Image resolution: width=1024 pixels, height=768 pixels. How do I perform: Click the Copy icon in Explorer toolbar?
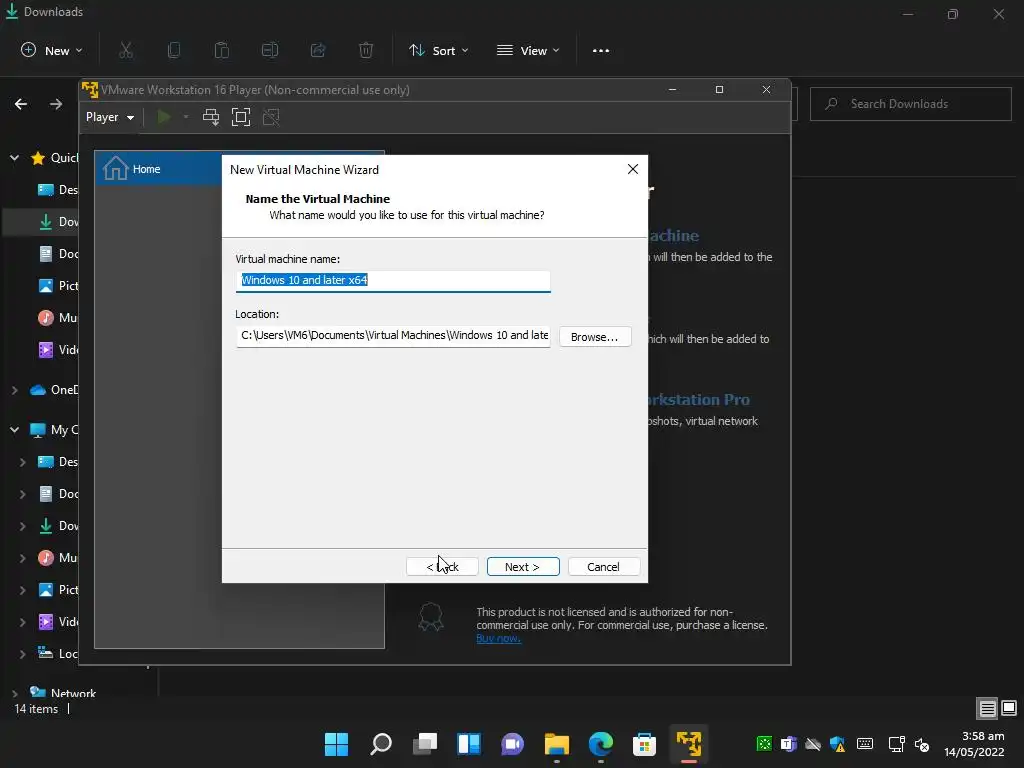[x=174, y=50]
